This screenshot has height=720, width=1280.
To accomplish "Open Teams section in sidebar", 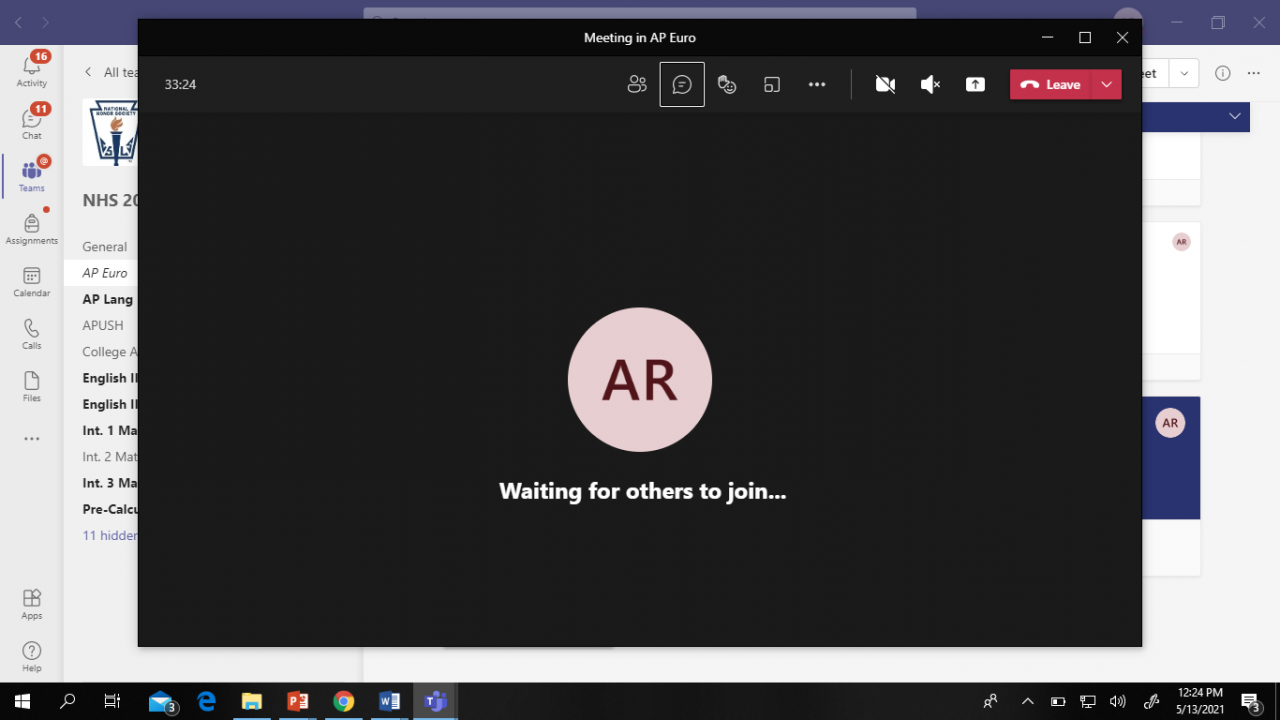I will 32,176.
